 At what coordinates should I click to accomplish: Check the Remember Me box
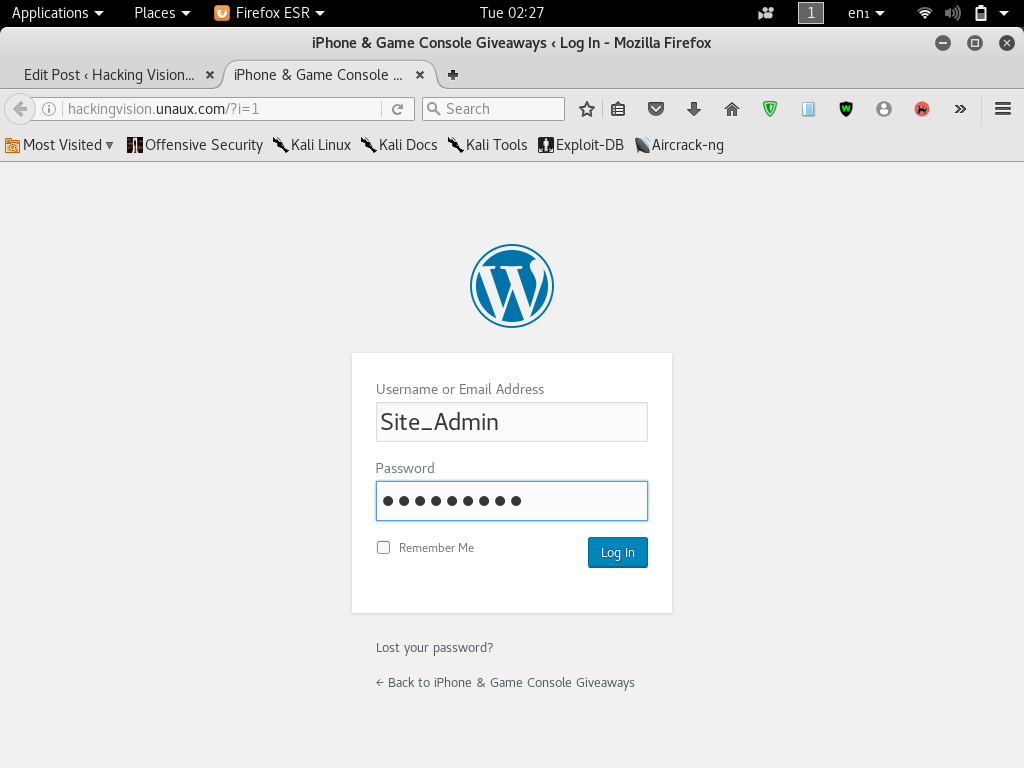point(383,547)
